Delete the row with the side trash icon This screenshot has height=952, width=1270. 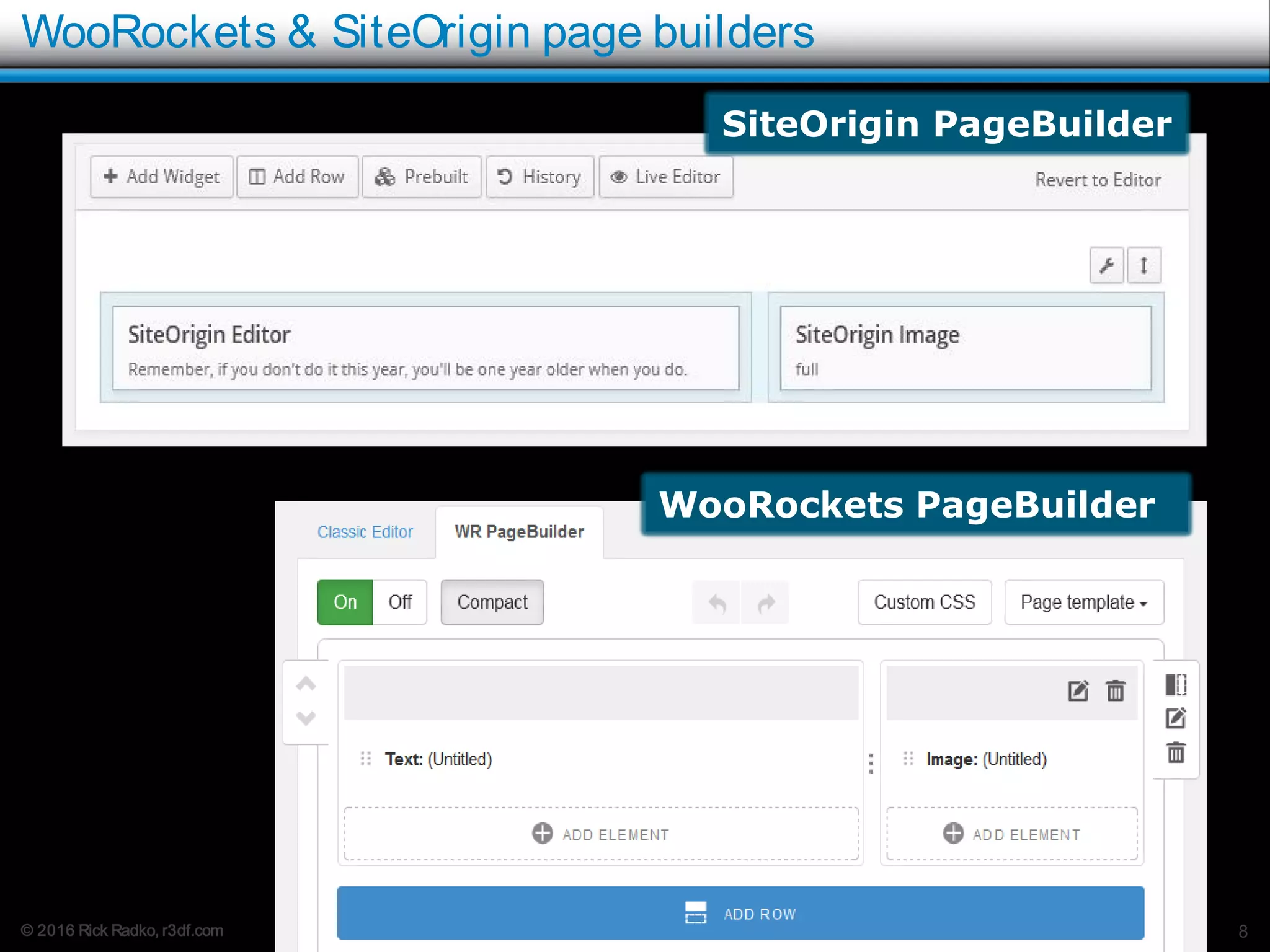[1176, 753]
